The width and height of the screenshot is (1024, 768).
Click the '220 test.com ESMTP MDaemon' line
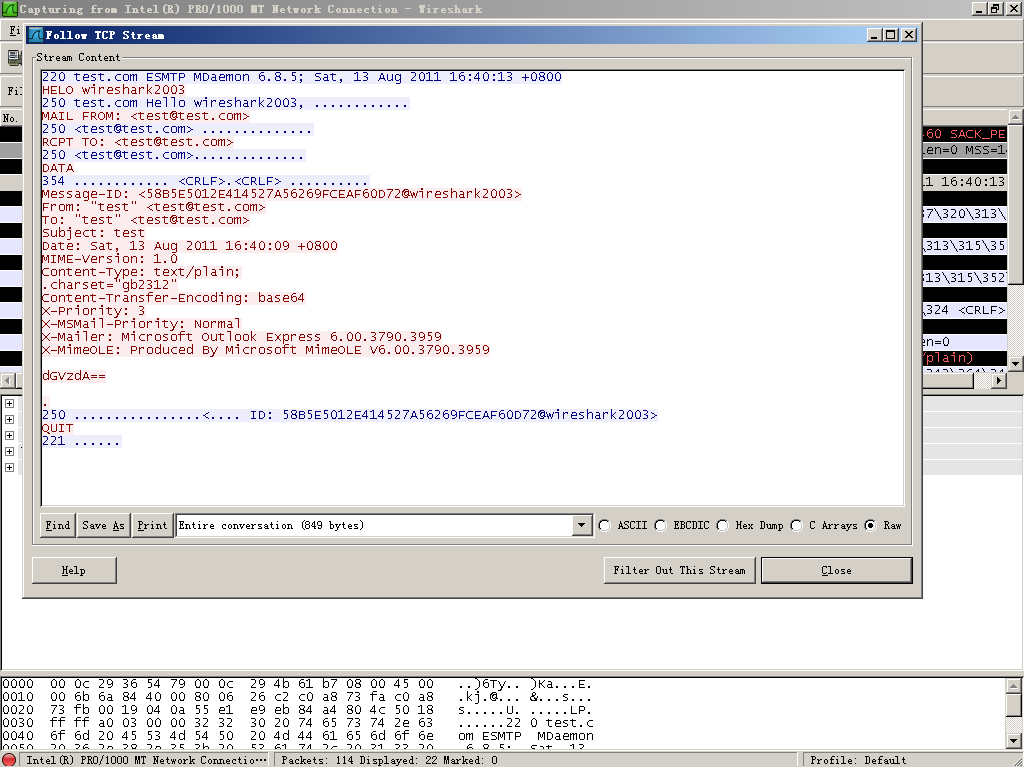[302, 77]
